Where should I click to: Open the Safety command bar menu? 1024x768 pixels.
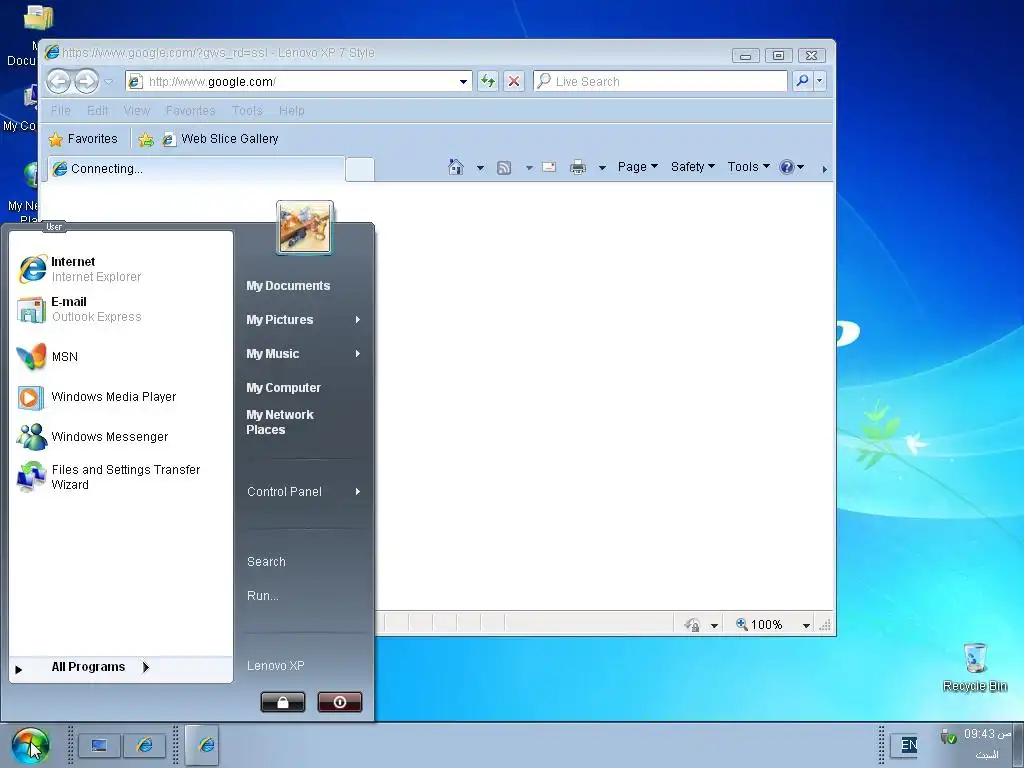[x=692, y=167]
